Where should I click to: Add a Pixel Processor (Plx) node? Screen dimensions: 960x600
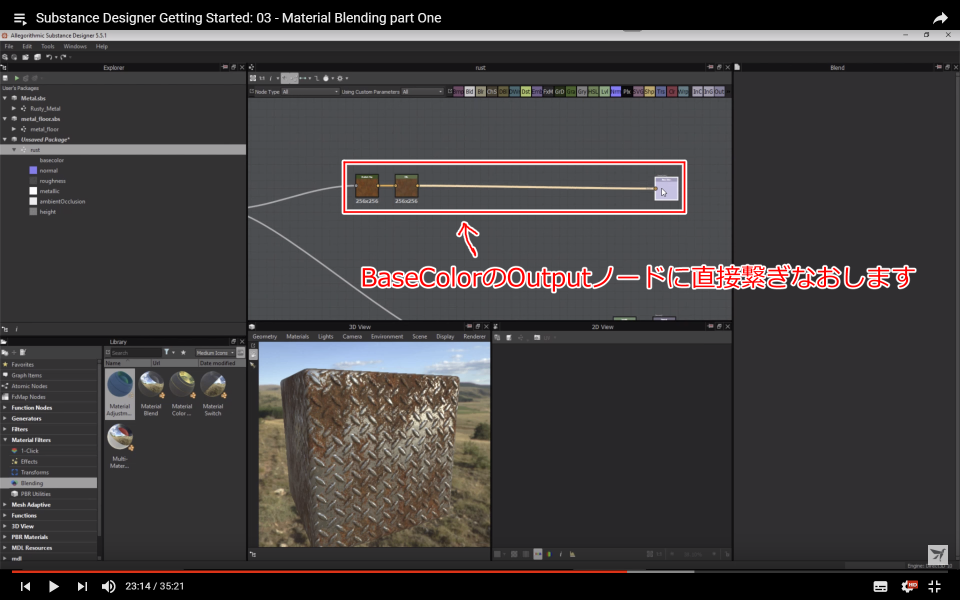627,92
